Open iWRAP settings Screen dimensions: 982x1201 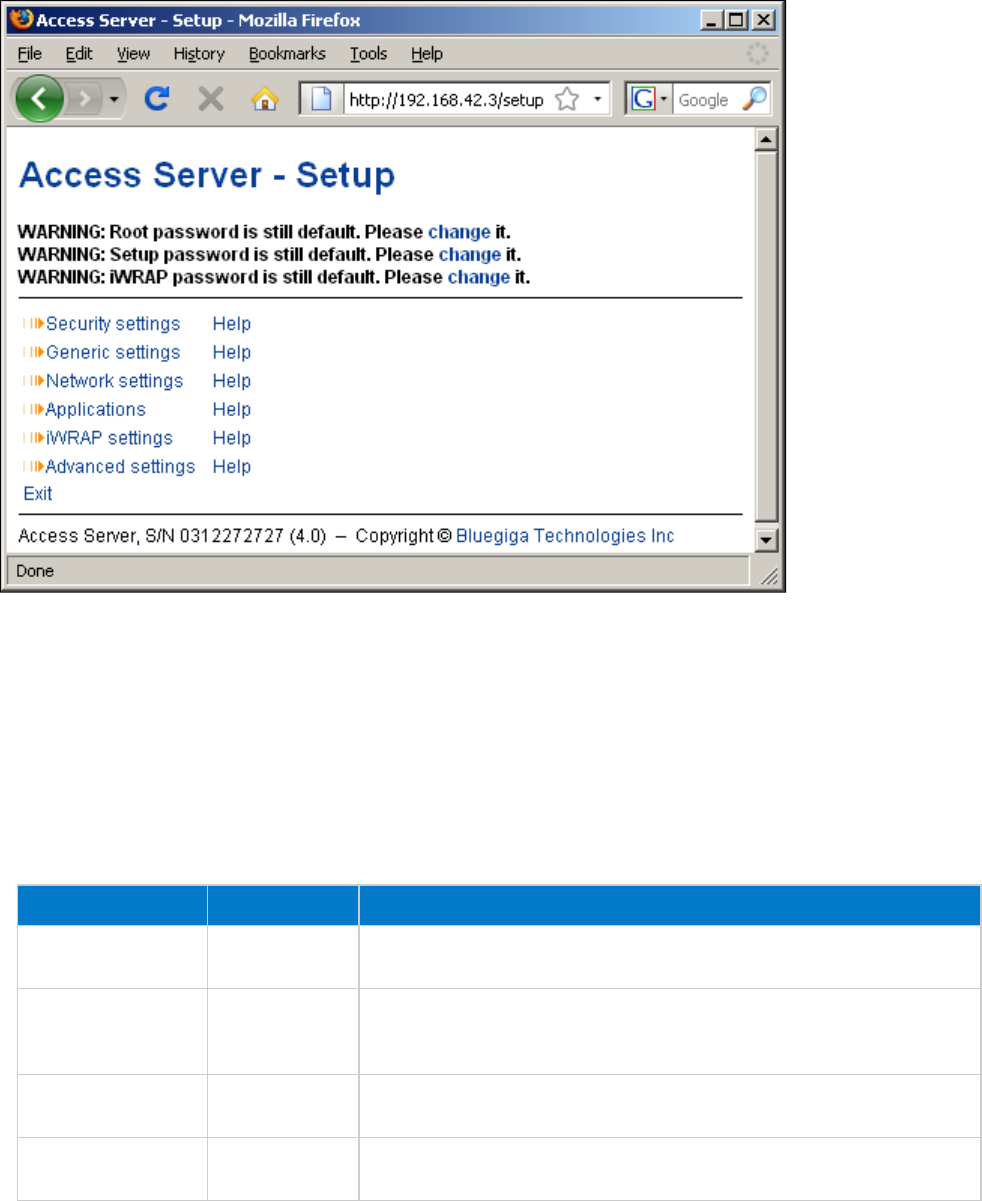pyautogui.click(x=109, y=438)
